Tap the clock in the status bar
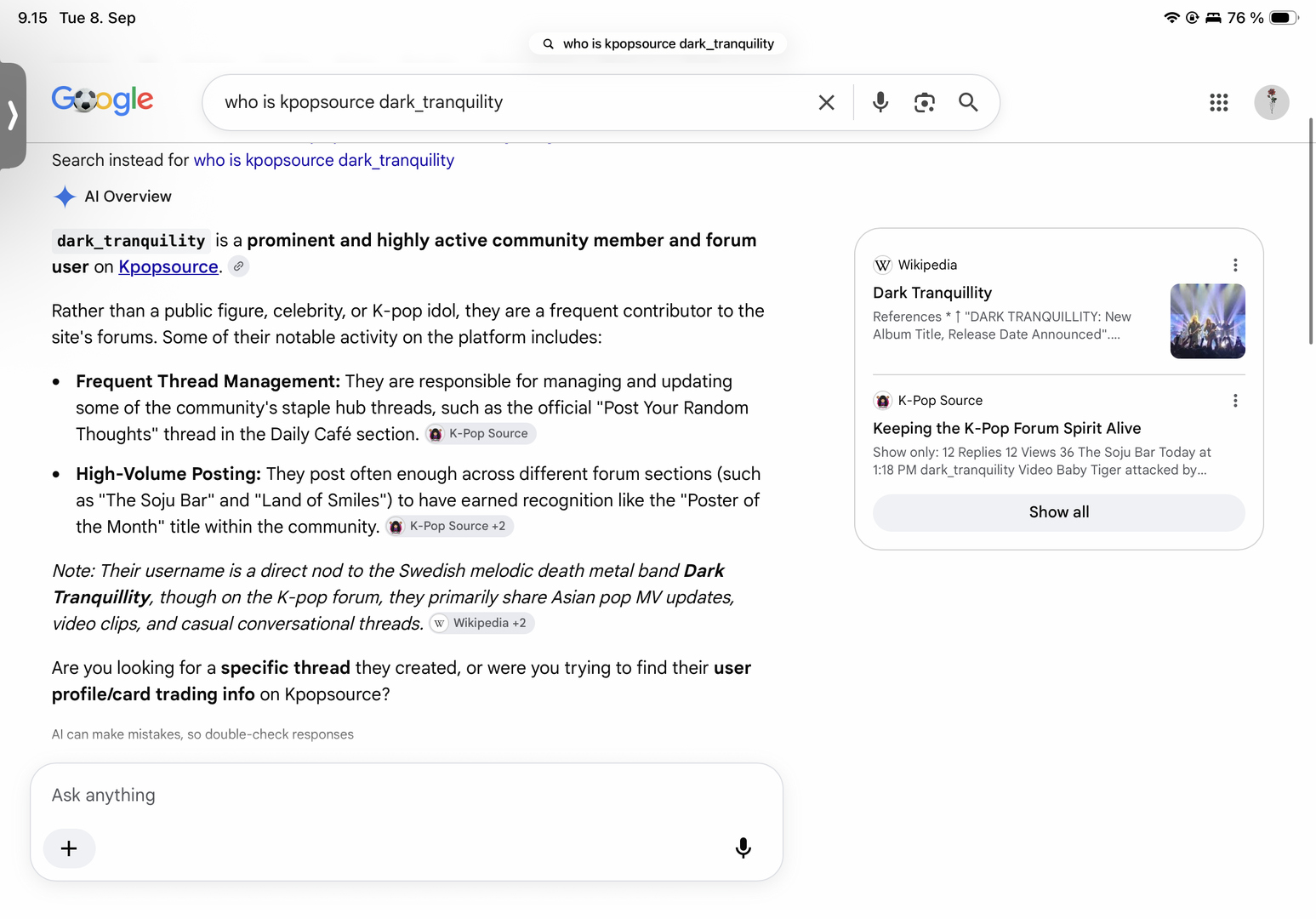The width and height of the screenshot is (1316, 919). pos(32,18)
